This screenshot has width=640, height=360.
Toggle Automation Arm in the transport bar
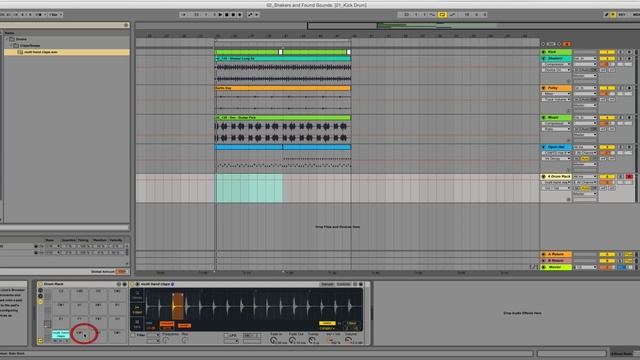click(250, 15)
